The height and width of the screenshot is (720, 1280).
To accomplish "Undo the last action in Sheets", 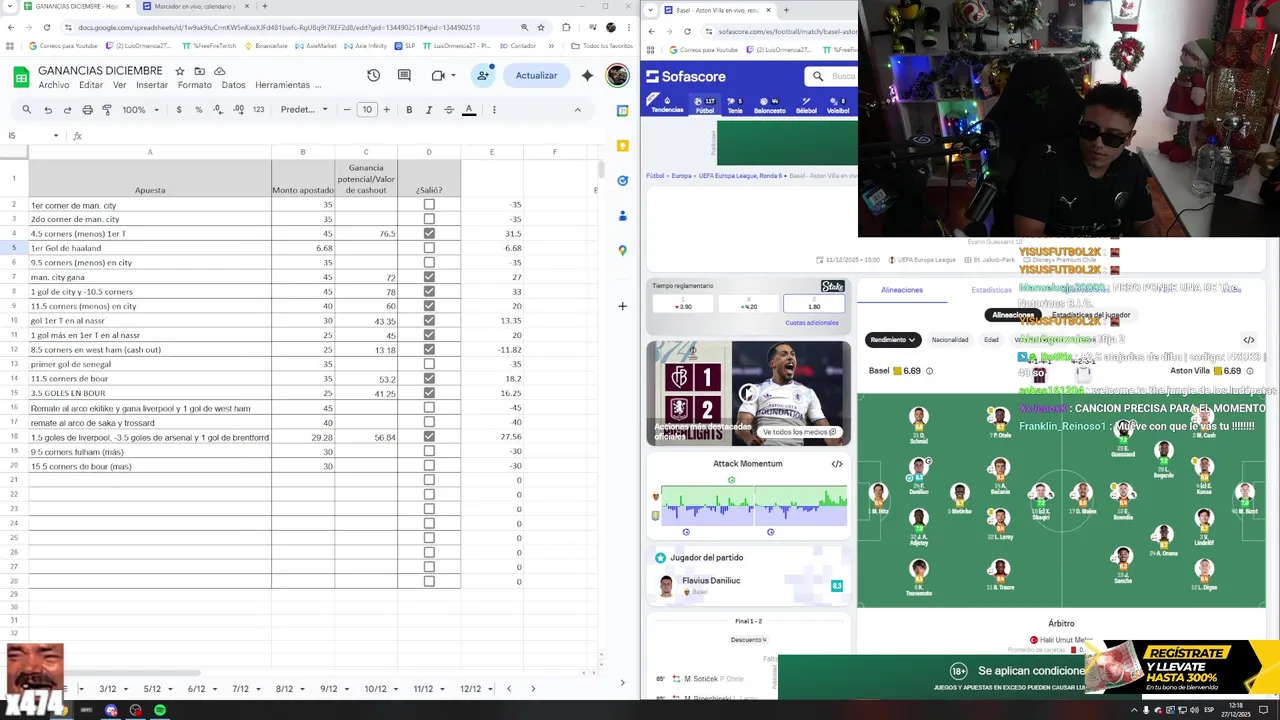I will (x=48, y=110).
